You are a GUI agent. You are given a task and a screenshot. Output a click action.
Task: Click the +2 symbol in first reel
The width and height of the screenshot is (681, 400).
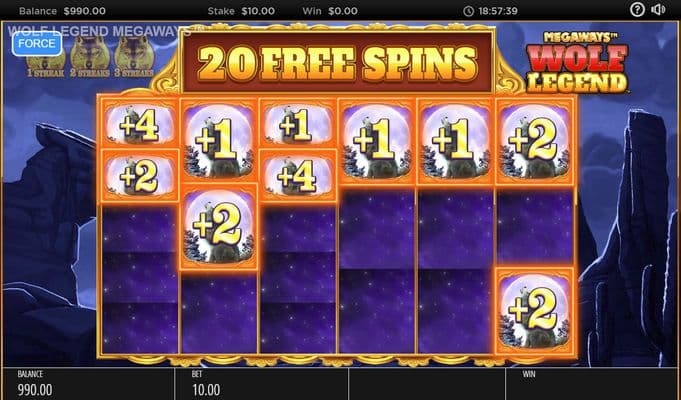click(x=139, y=175)
